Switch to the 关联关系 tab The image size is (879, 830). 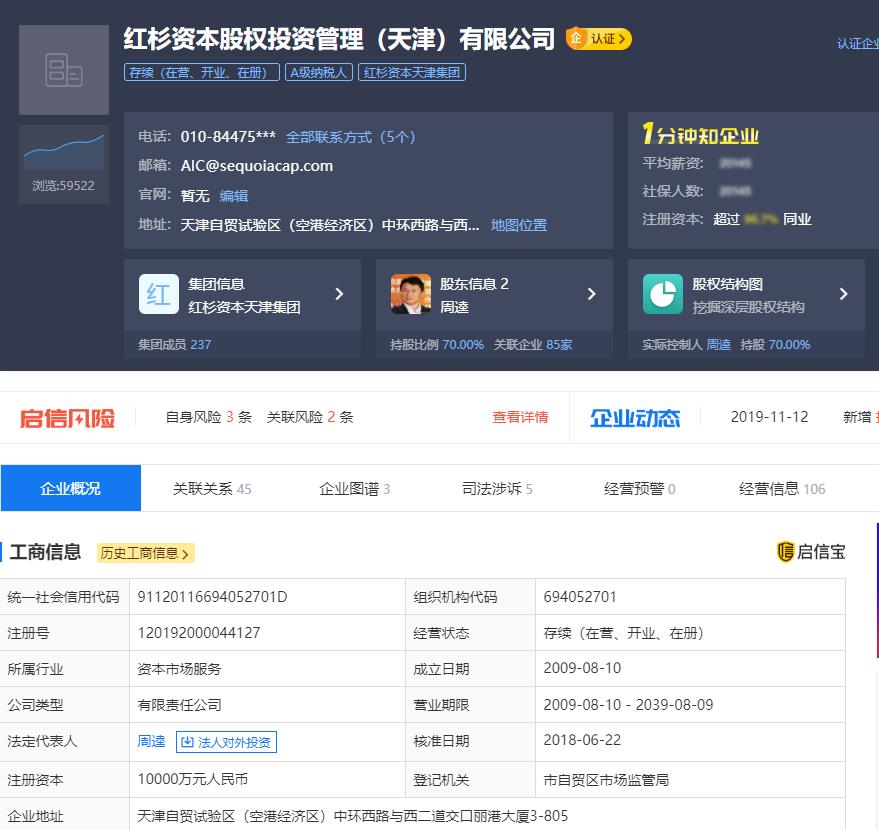coord(212,489)
